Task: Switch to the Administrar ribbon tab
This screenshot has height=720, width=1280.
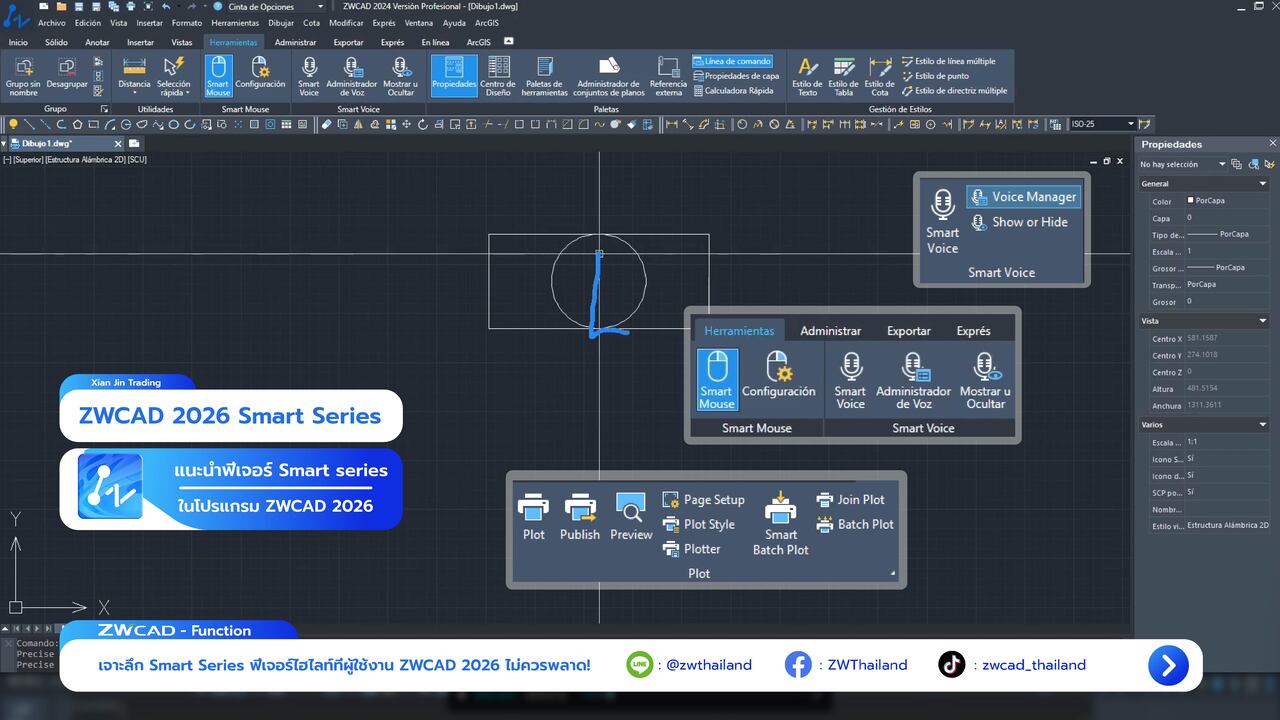Action: [x=295, y=42]
